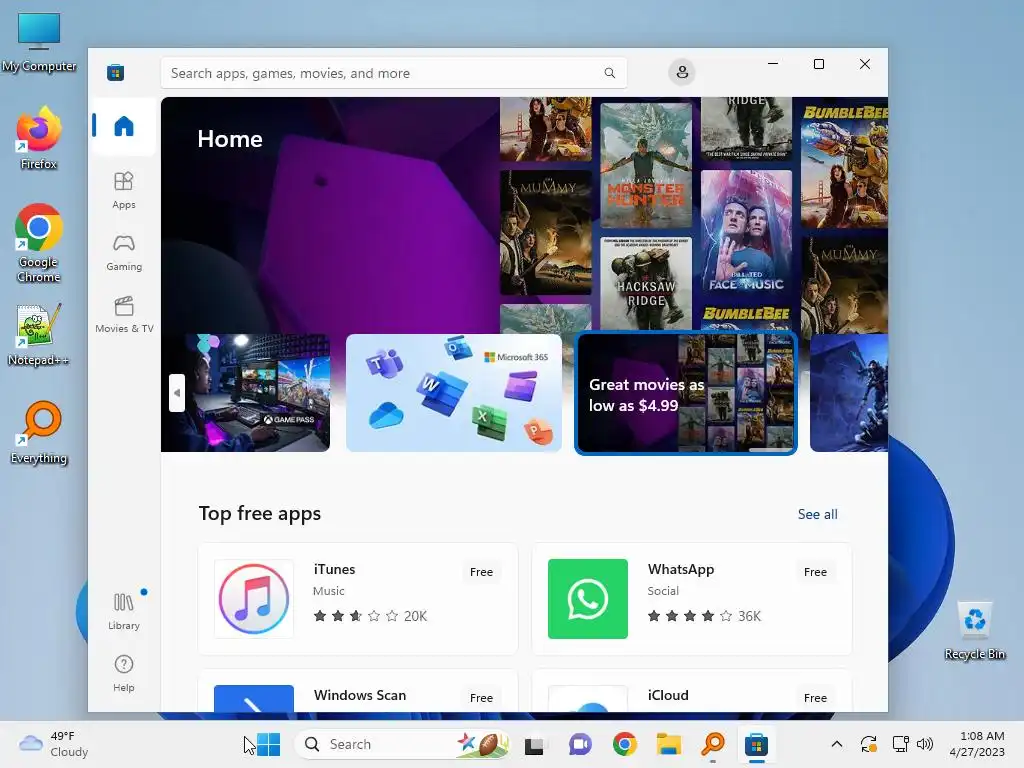Open the Help page in the sidebar
This screenshot has width=1024, height=768.
pos(123,673)
